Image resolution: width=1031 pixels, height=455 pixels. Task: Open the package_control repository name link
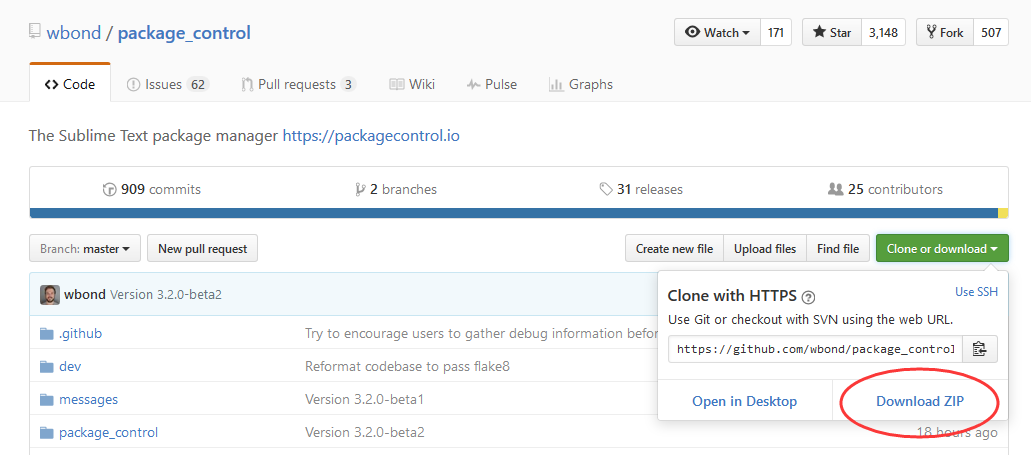point(184,32)
